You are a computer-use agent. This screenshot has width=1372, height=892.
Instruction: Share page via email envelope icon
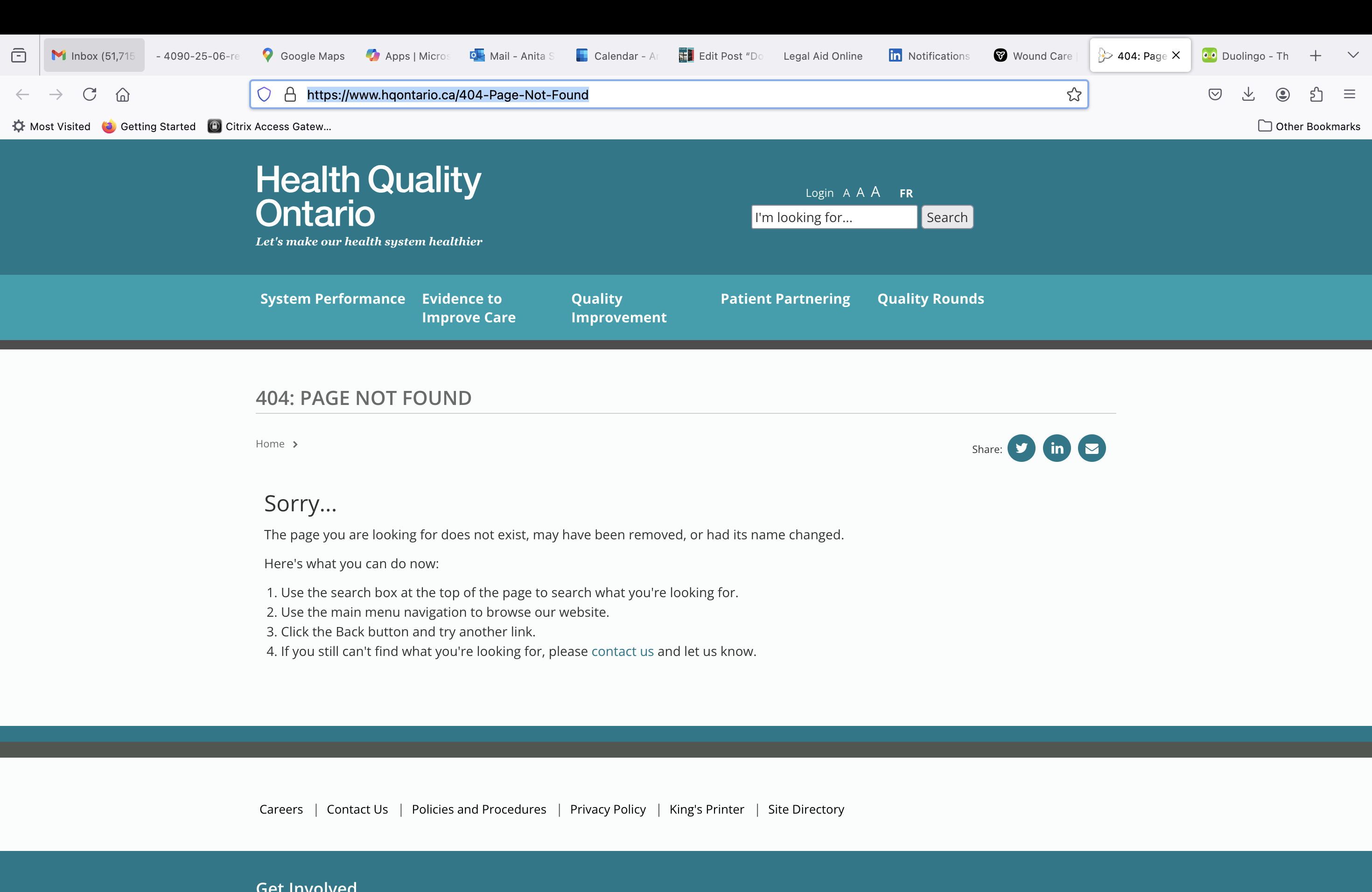coord(1092,448)
